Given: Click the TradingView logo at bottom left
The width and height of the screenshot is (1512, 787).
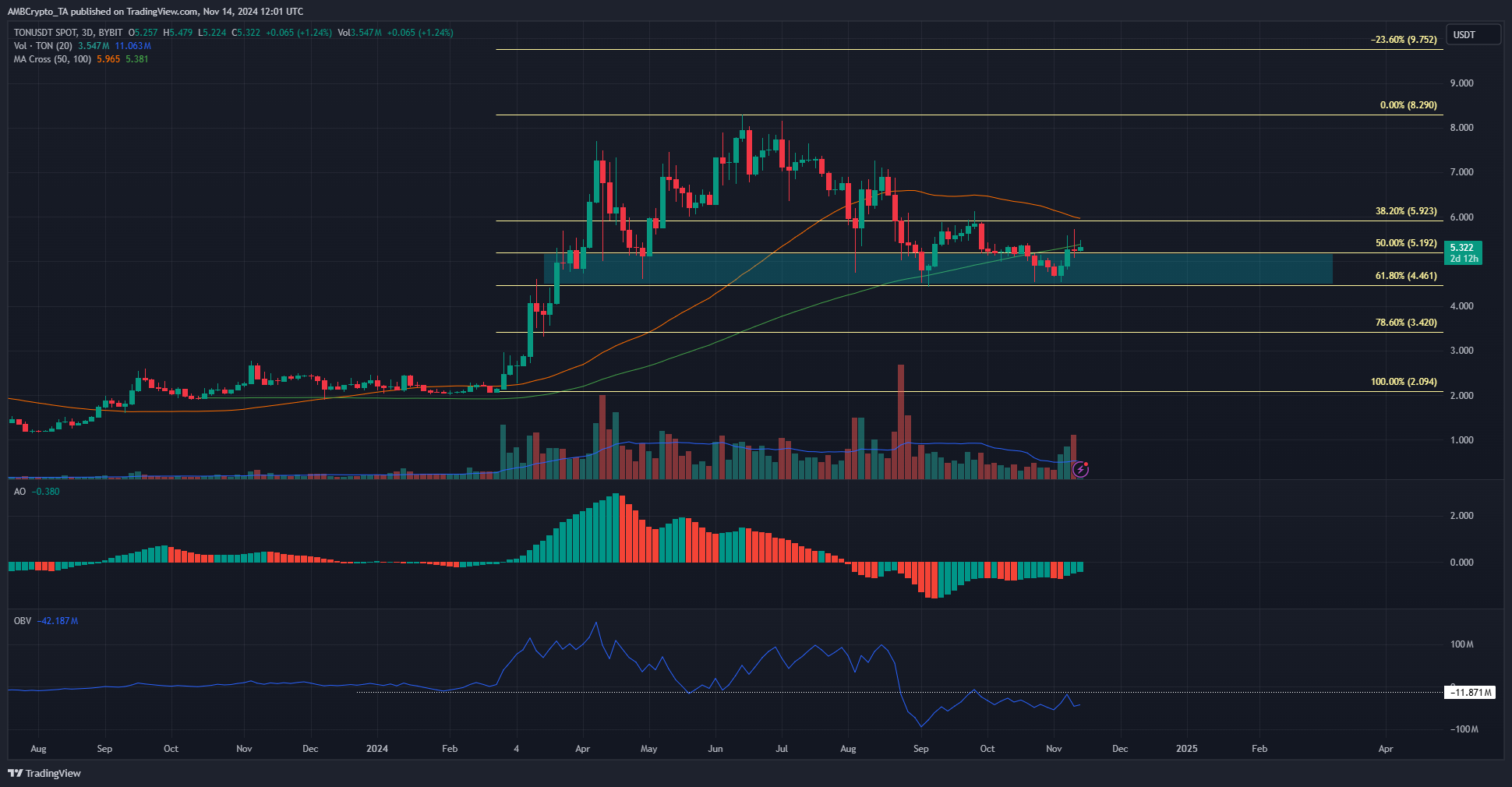Looking at the screenshot, I should coord(44,773).
